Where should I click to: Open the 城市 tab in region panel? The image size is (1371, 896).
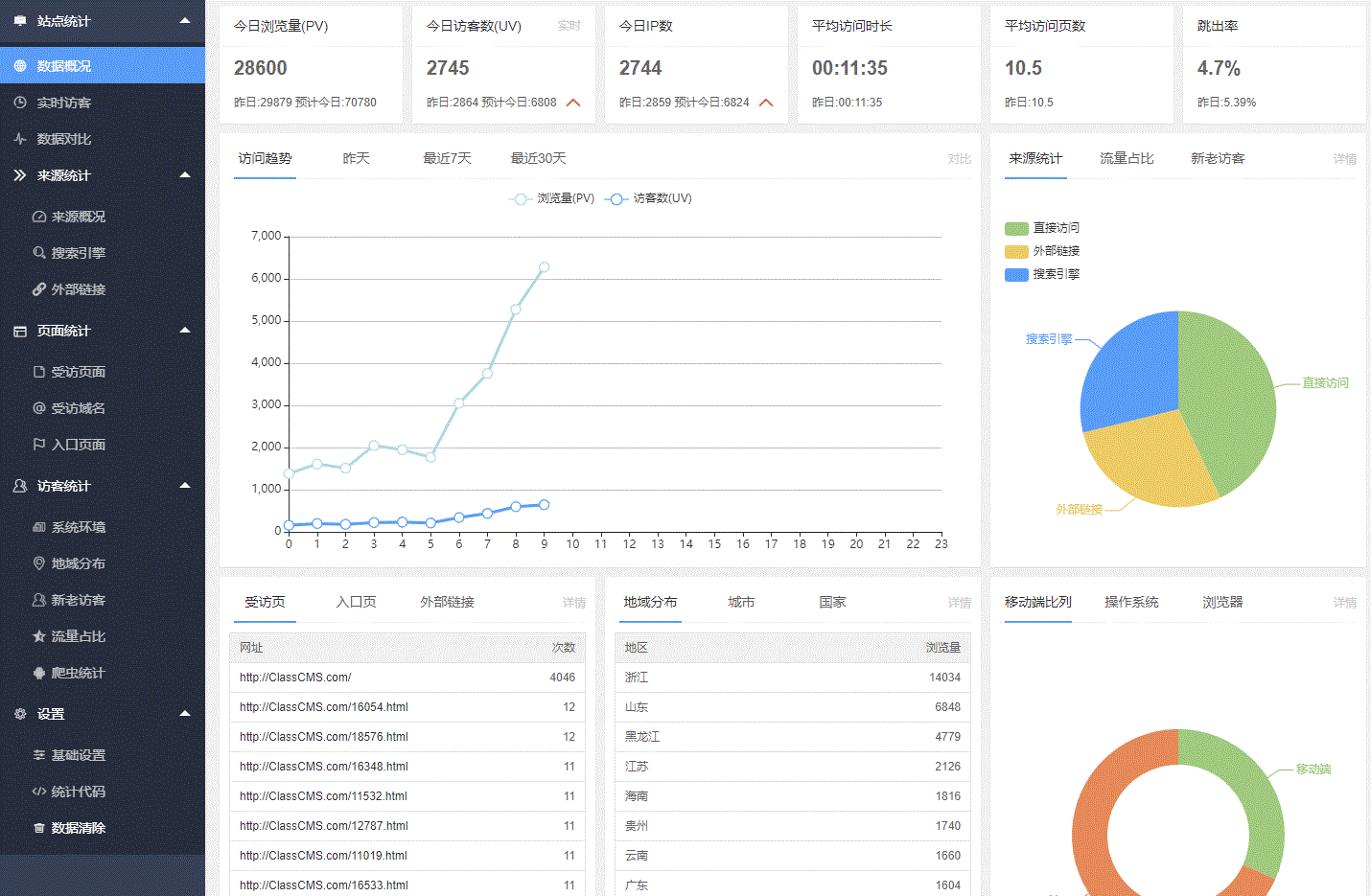click(741, 602)
